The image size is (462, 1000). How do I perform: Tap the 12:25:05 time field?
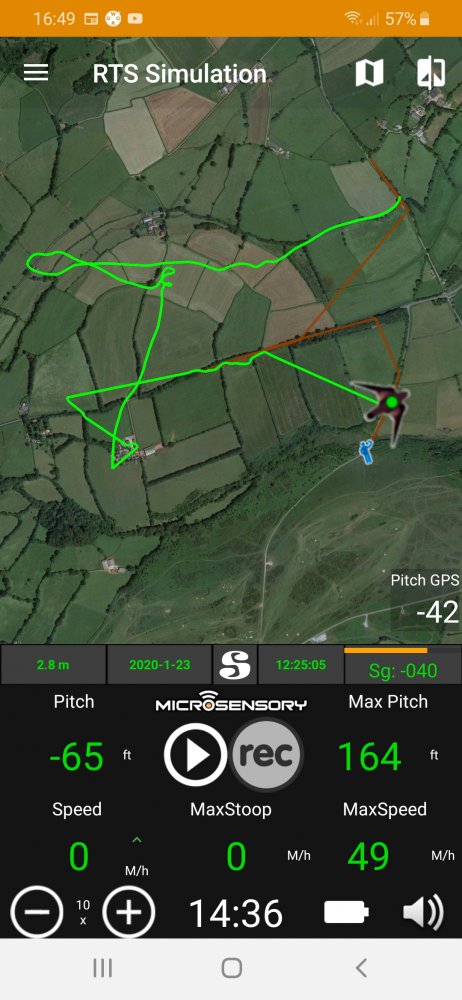tap(301, 665)
